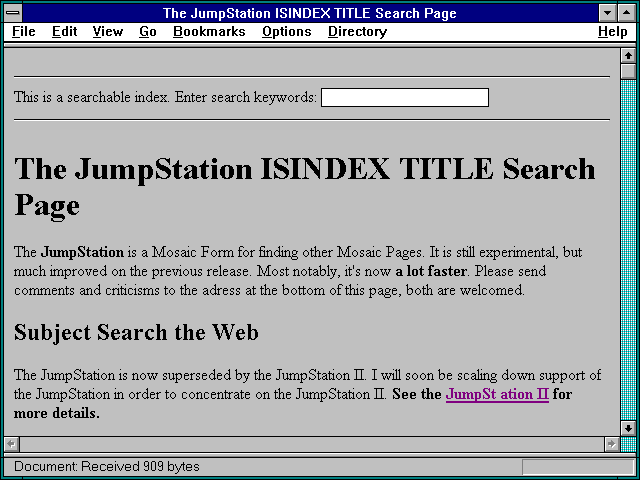The width and height of the screenshot is (640, 480).
Task: Click the vertical scrollbar up arrow
Action: point(628,56)
